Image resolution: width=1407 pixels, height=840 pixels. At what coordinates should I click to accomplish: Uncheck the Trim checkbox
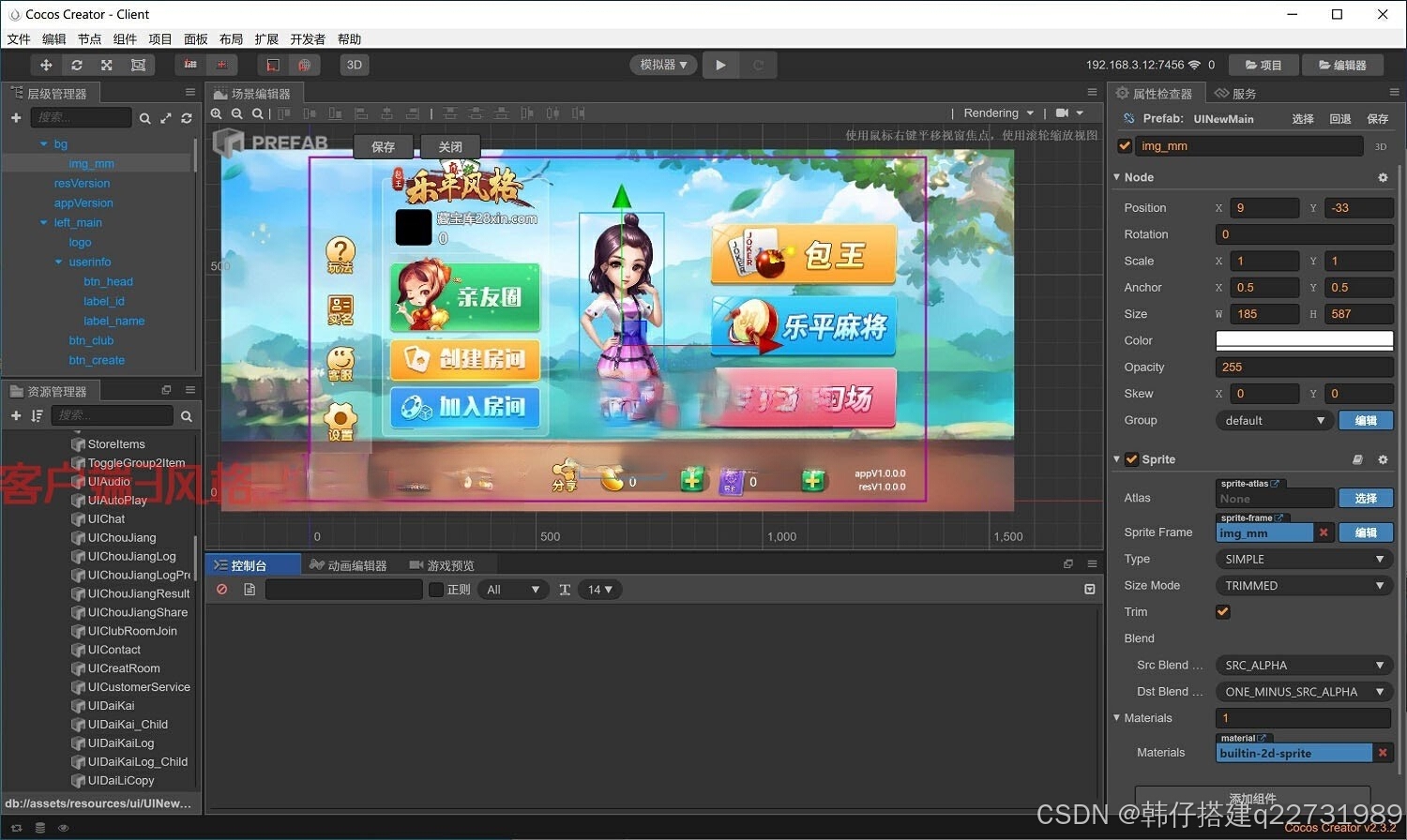pyautogui.click(x=1223, y=612)
